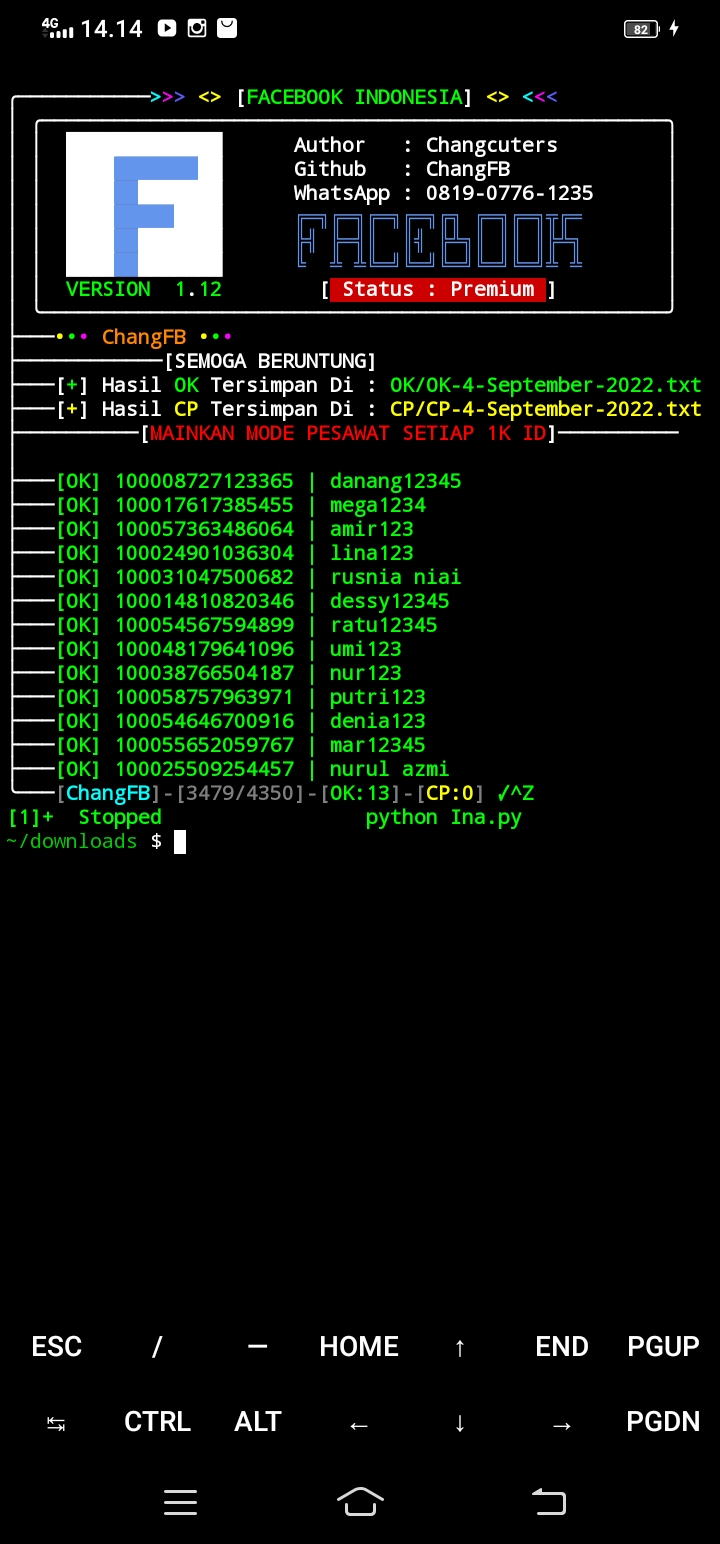The image size is (720, 1544).
Task: Select the line with dessy12345
Action: click(x=252, y=602)
